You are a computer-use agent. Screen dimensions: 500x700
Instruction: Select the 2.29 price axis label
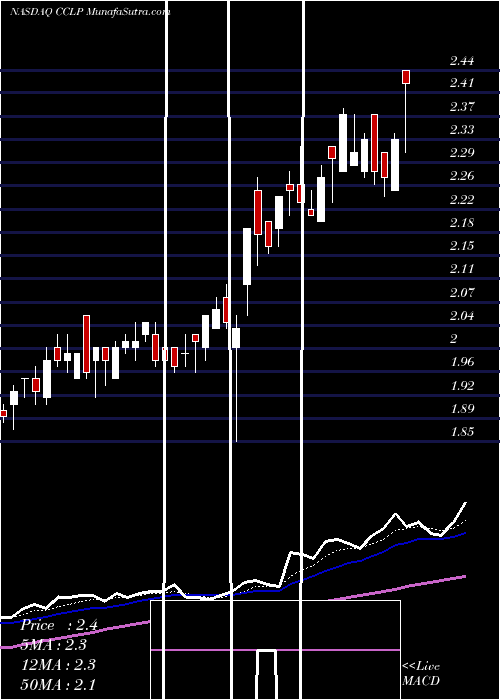click(x=462, y=153)
